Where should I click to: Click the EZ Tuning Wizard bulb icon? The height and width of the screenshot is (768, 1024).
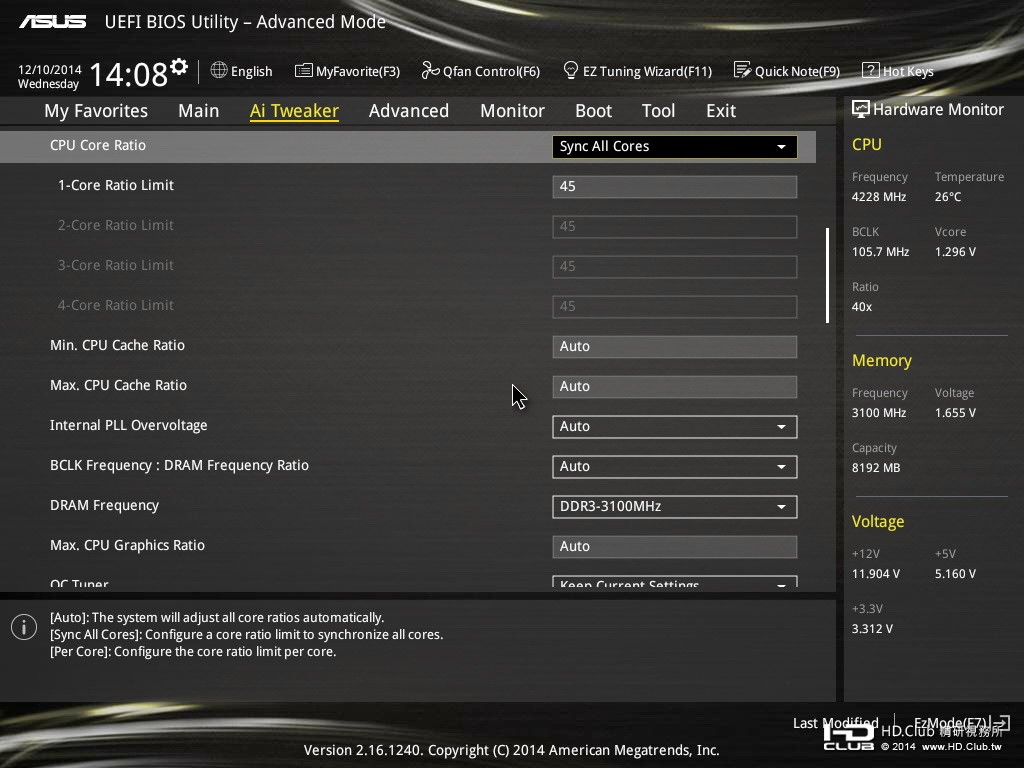570,70
